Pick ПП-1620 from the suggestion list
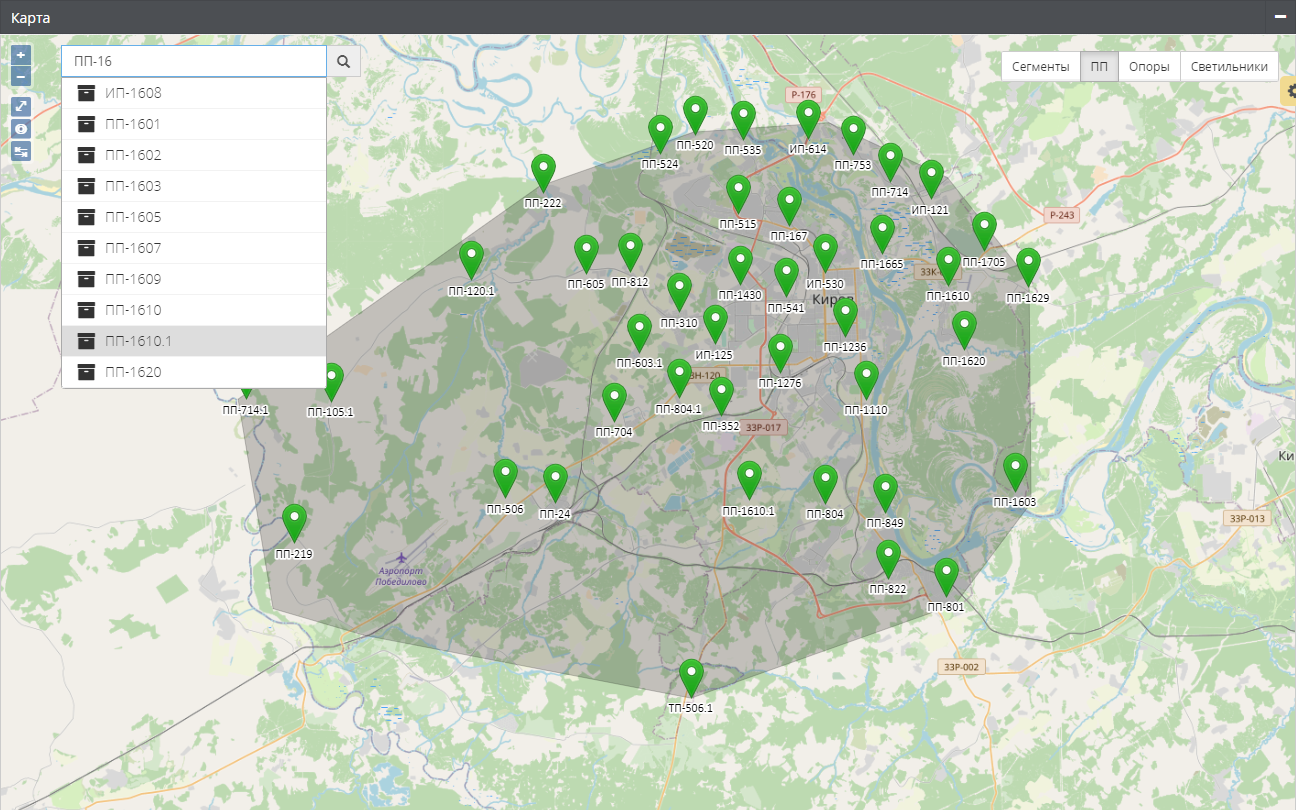Viewport: 1296px width, 810px height. coord(133,372)
